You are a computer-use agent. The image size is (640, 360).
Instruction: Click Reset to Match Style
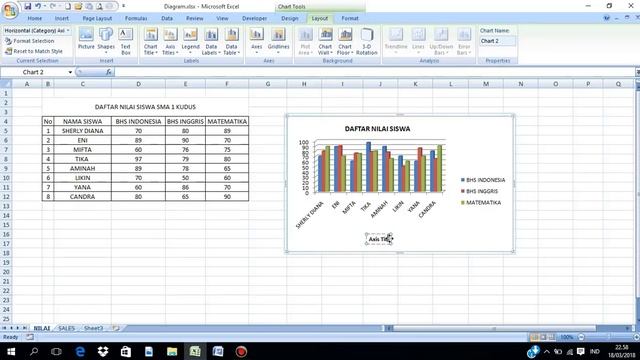click(x=33, y=51)
